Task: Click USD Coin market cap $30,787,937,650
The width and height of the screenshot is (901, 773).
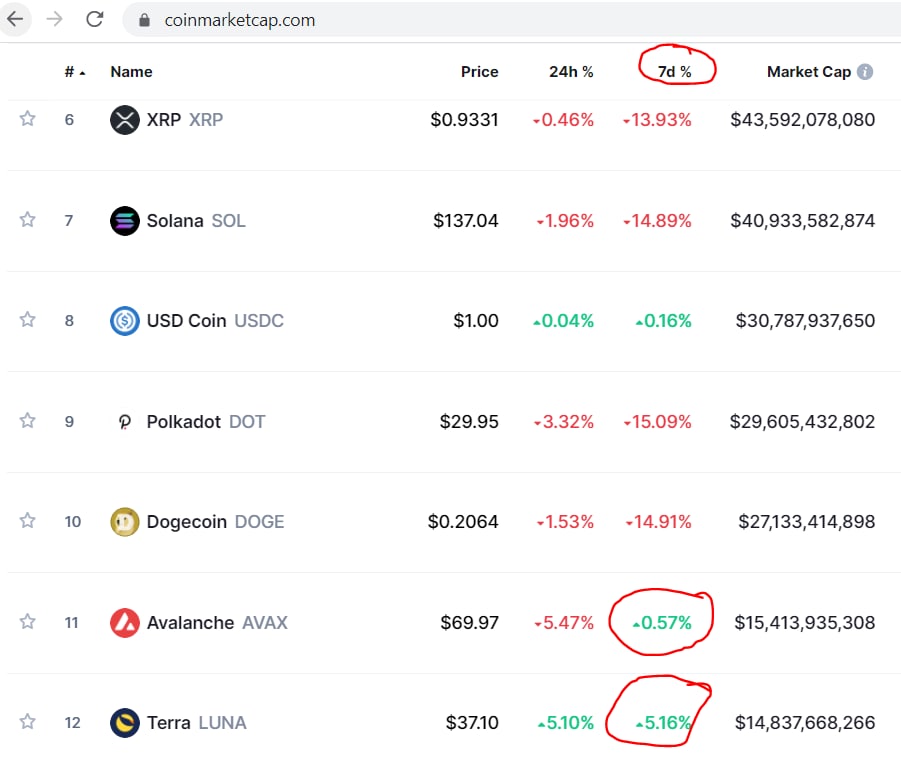Action: [806, 321]
